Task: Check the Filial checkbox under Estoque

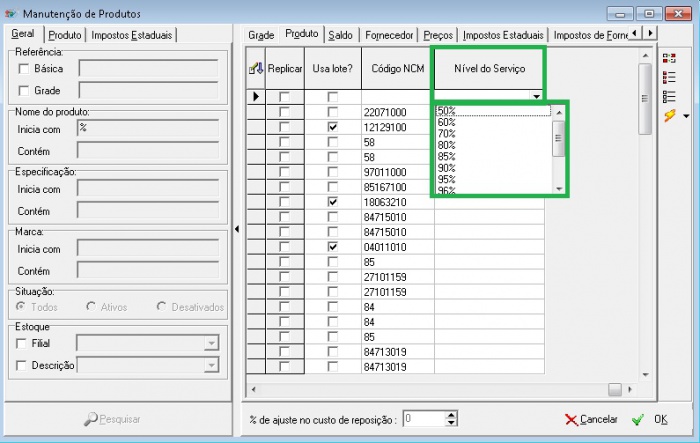Action: point(24,343)
